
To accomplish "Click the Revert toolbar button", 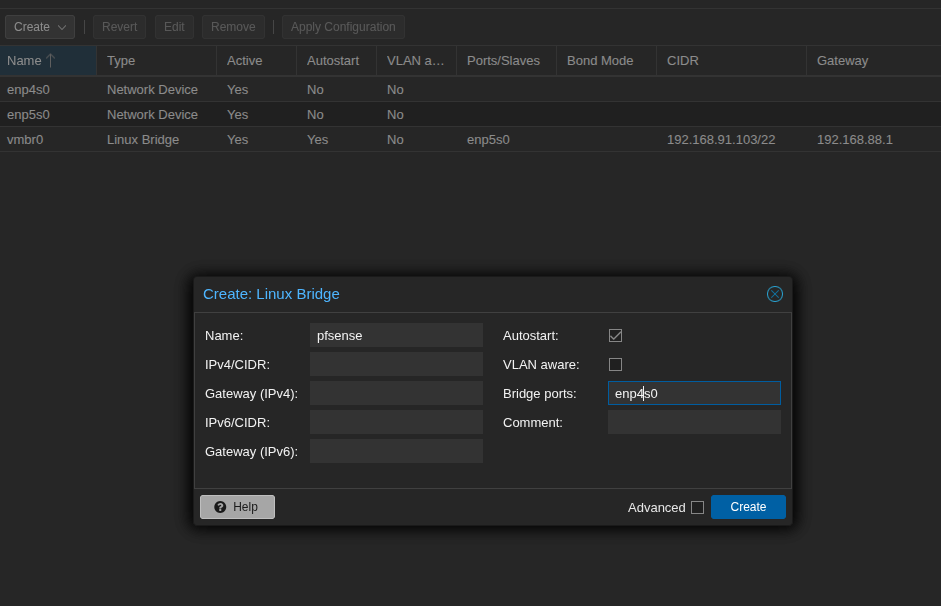I will click(x=119, y=27).
